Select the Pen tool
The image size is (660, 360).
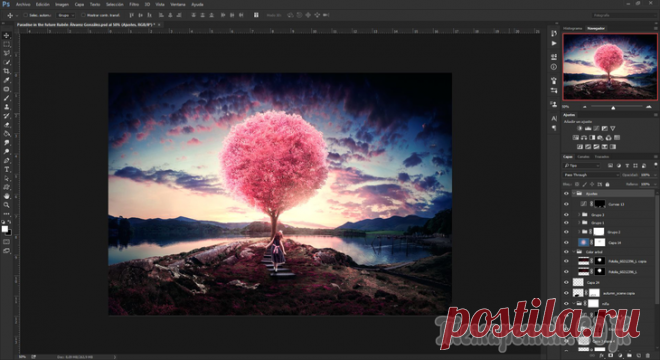pyautogui.click(x=6, y=160)
